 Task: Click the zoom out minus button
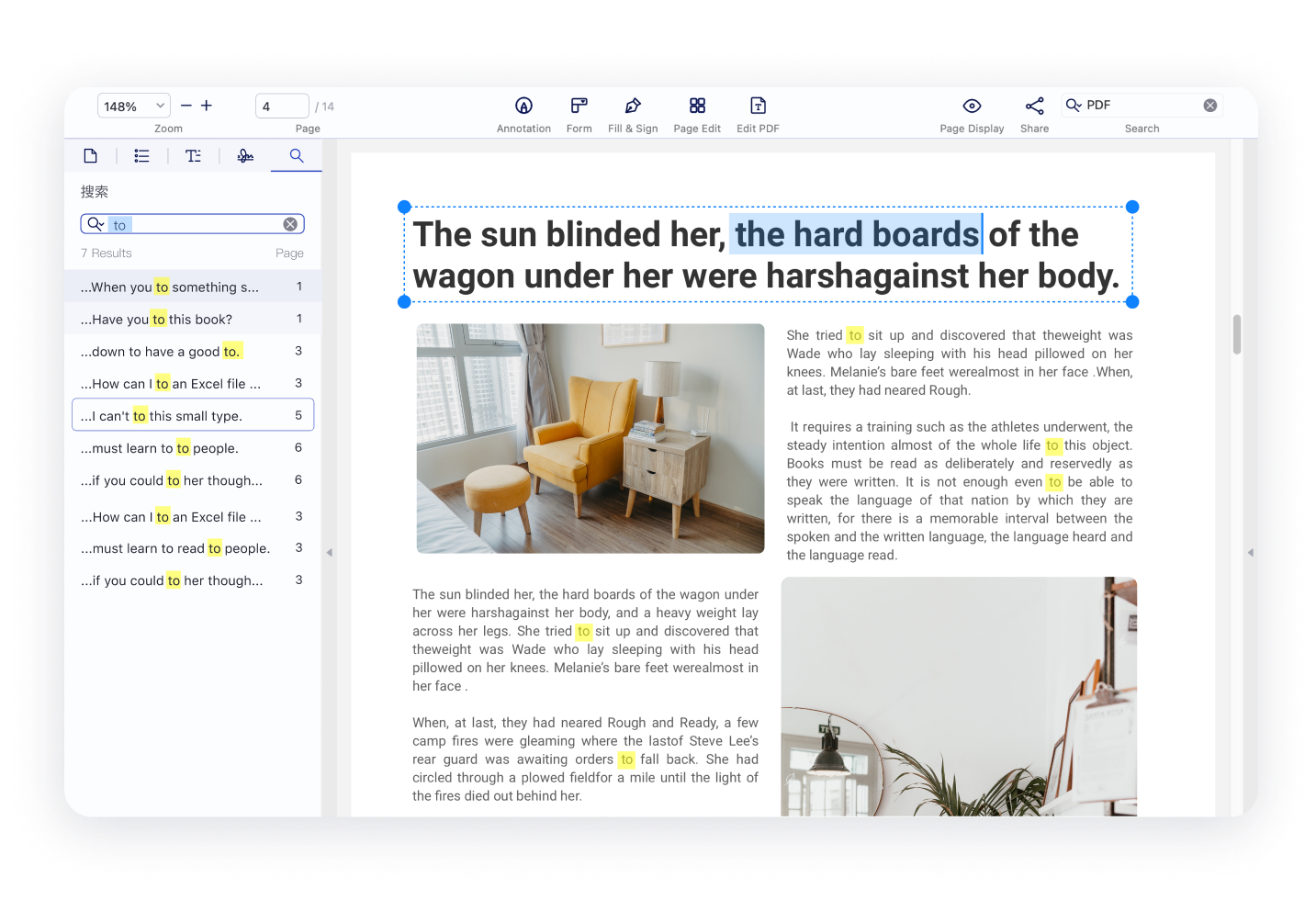[186, 107]
